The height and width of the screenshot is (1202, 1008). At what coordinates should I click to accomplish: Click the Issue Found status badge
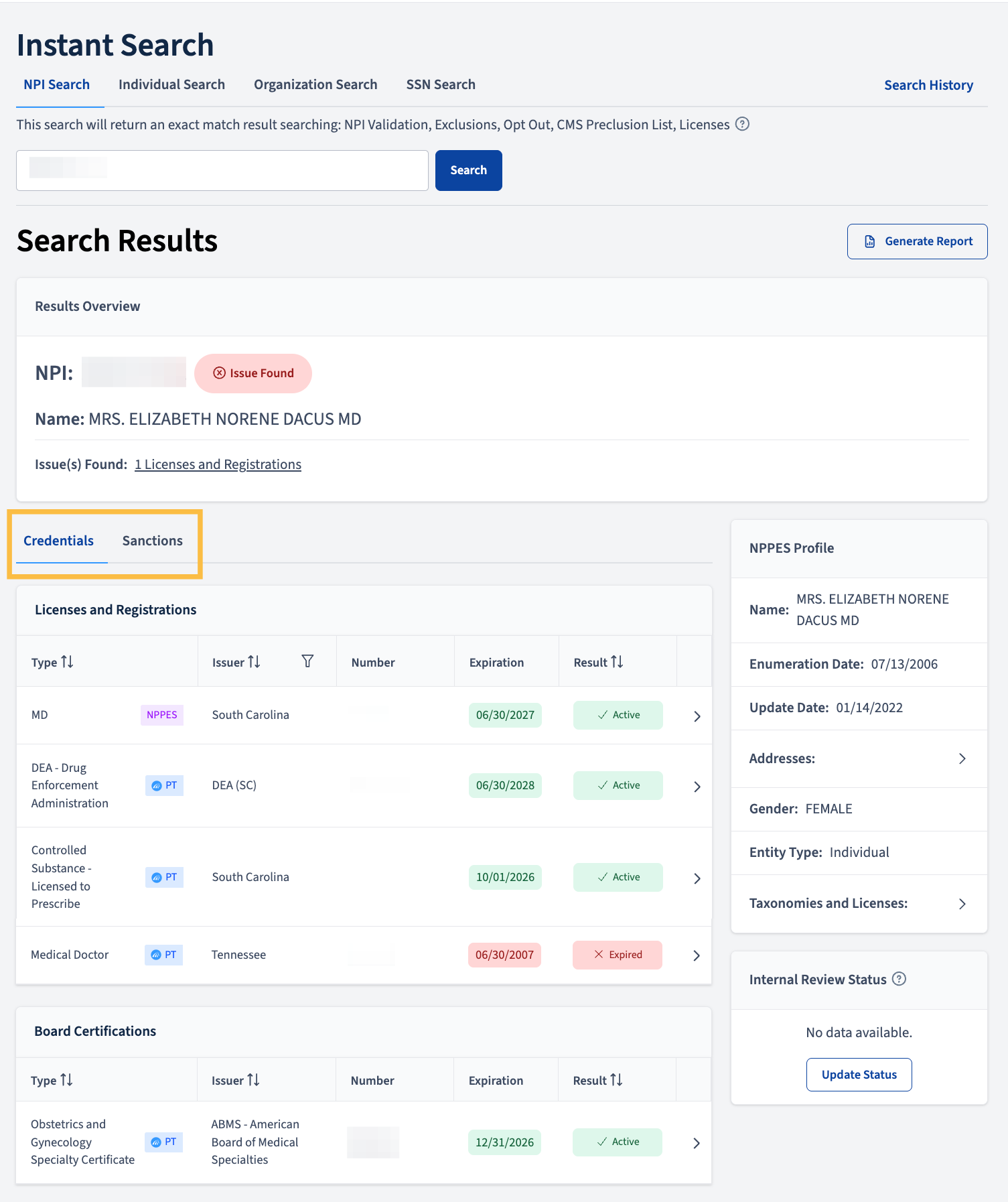(x=253, y=373)
